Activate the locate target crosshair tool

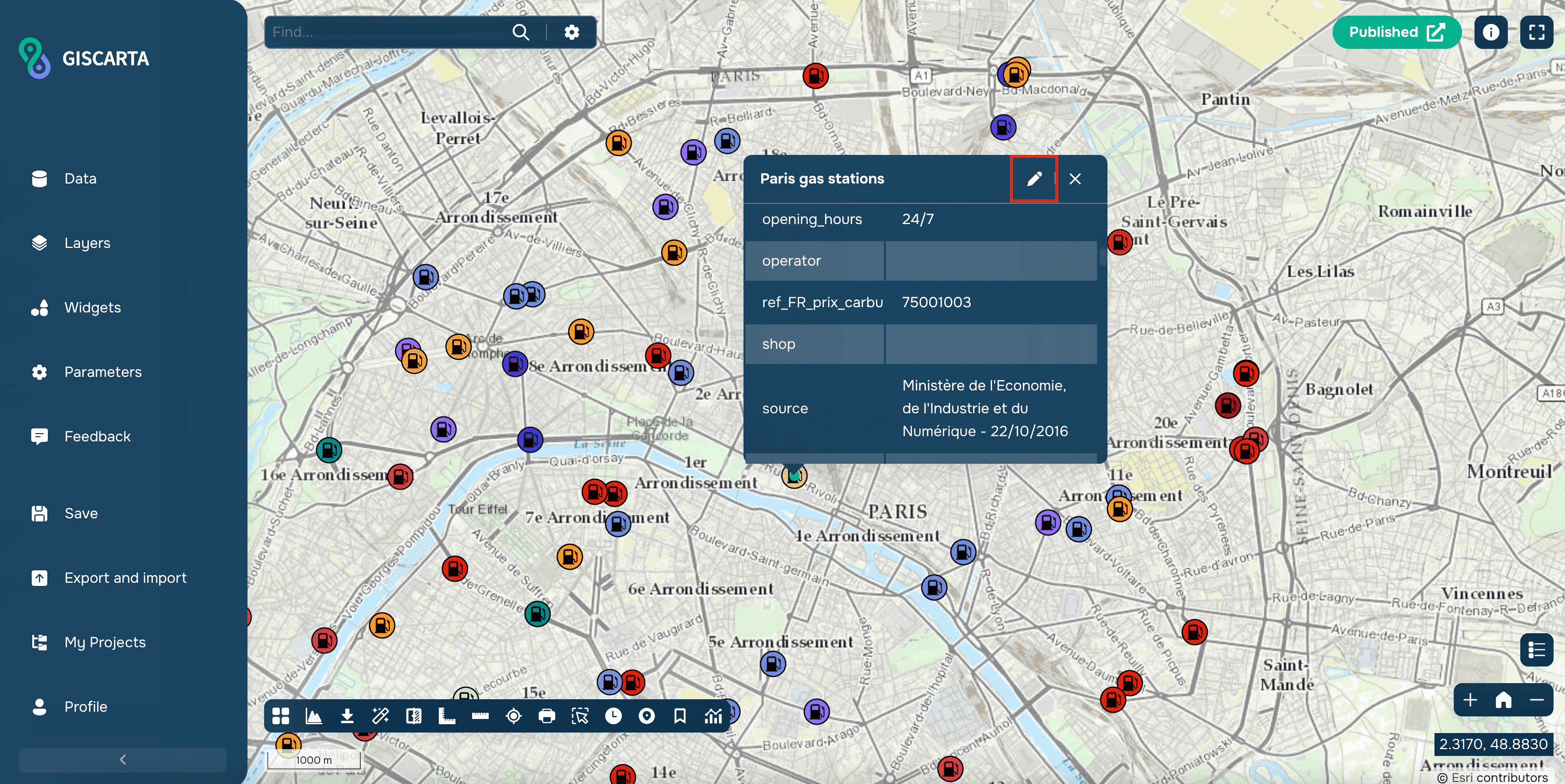513,716
